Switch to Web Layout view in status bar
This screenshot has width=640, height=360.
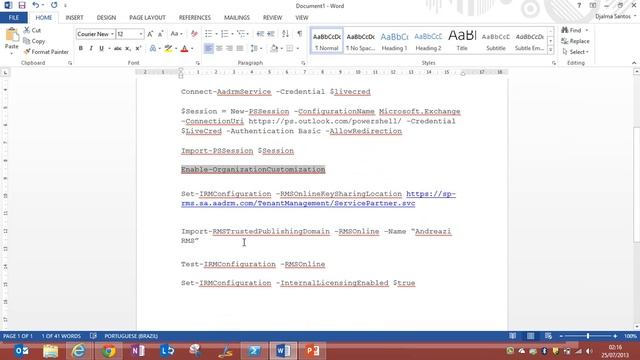(x=548, y=336)
